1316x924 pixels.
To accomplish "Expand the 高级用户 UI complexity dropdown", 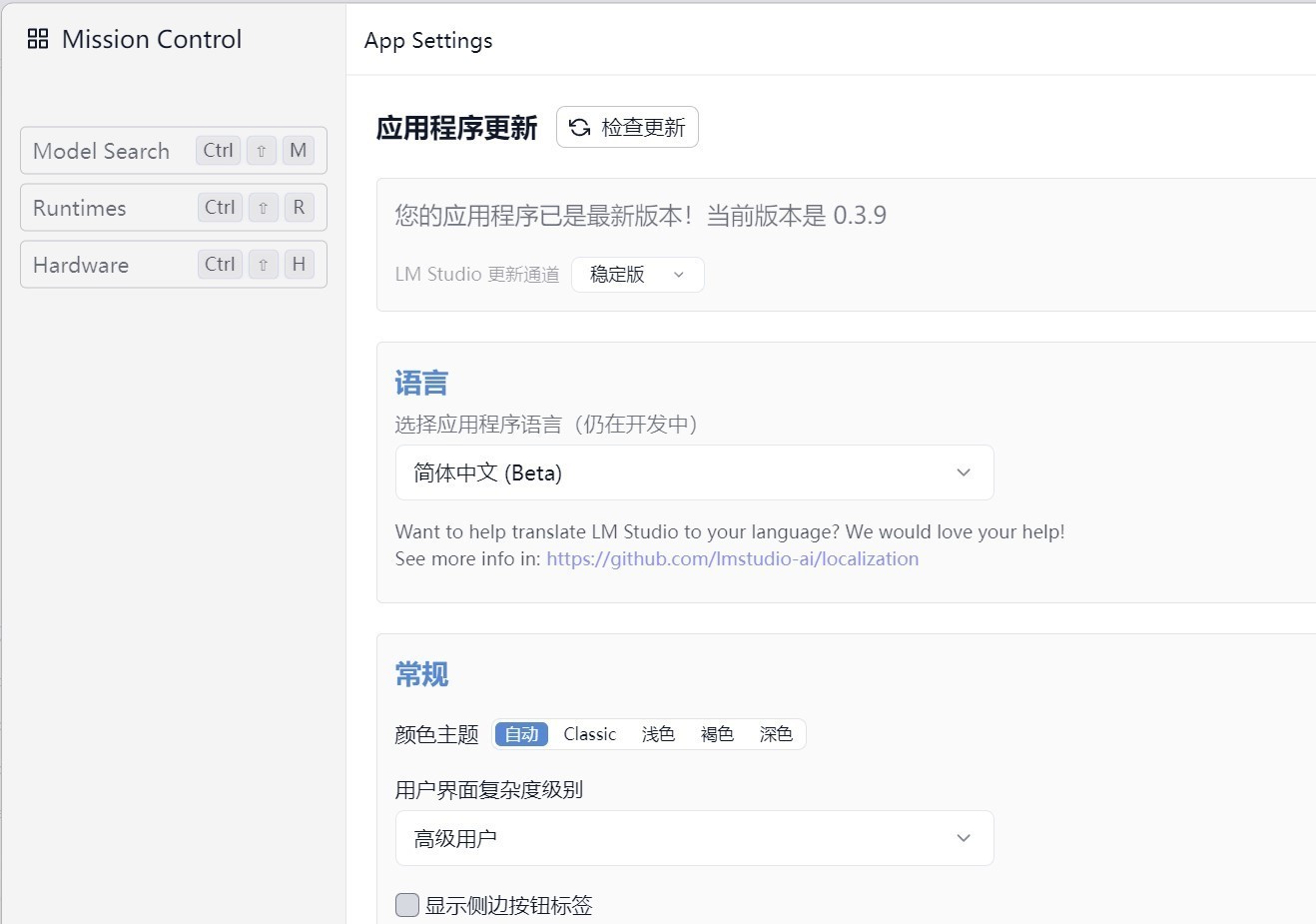I will 694,838.
